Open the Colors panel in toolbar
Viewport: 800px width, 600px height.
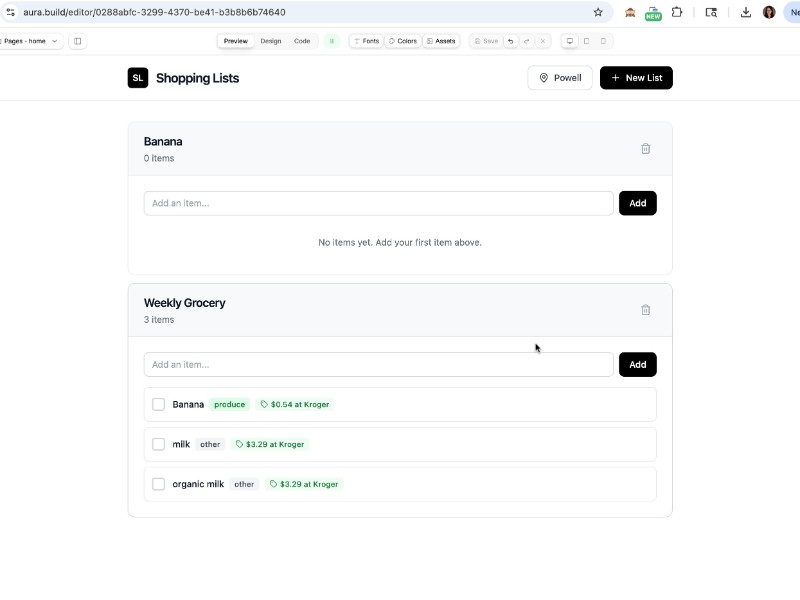point(402,41)
